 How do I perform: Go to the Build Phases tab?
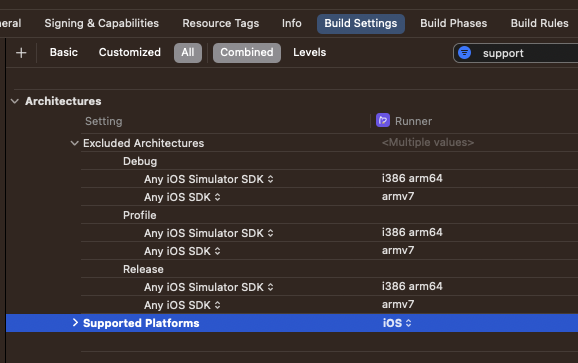[453, 23]
